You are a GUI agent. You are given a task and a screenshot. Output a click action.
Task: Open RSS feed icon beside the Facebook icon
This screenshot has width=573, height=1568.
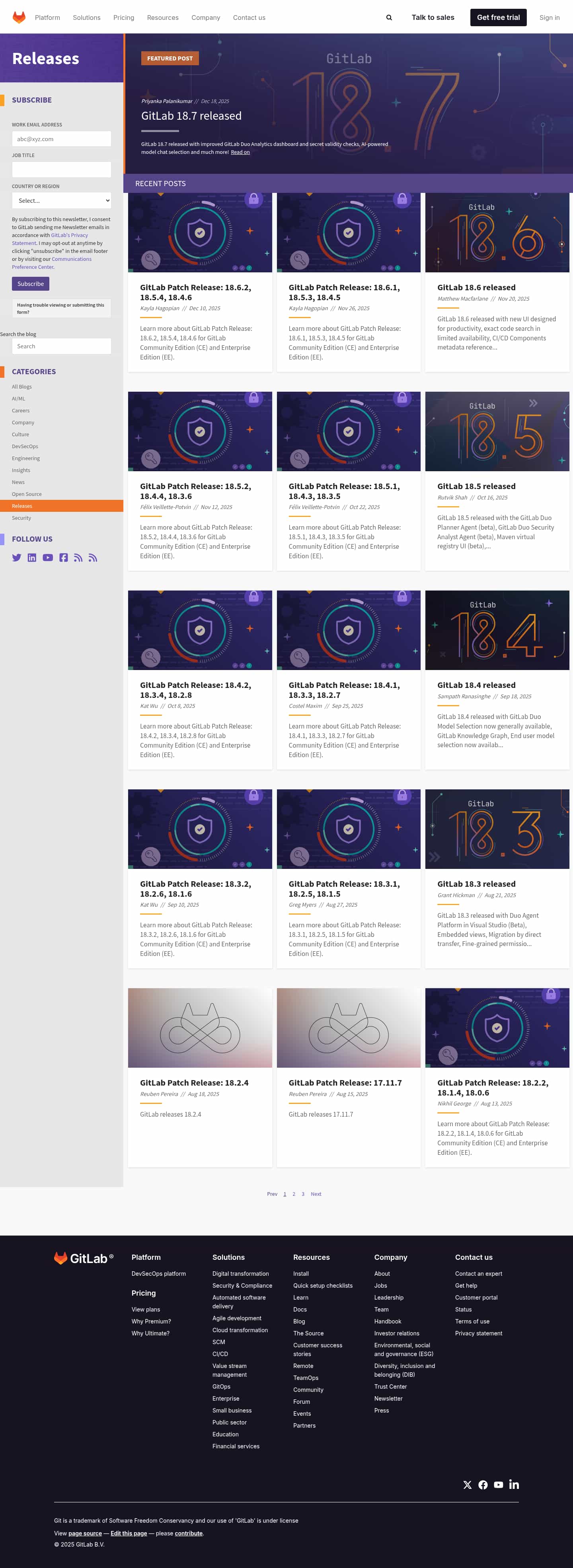tap(78, 558)
